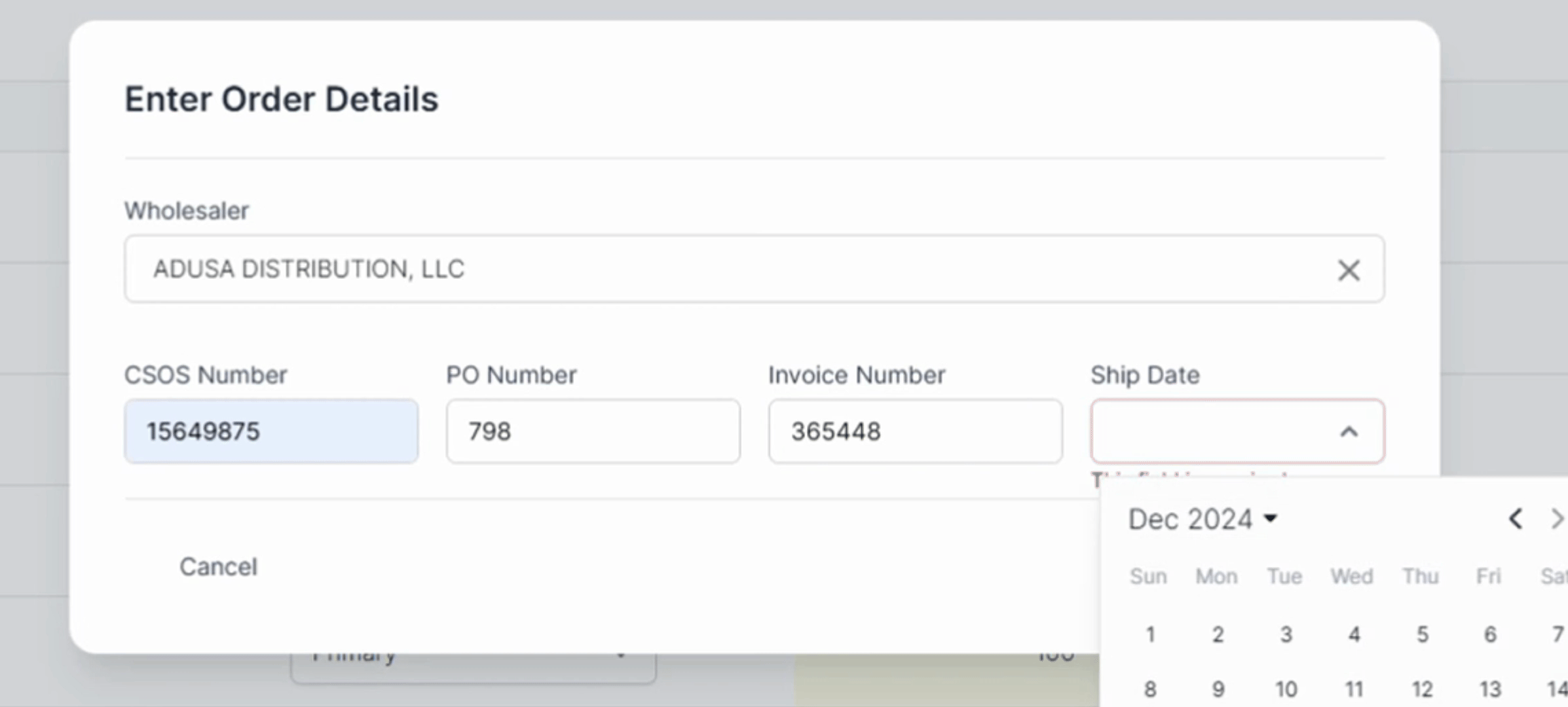Select December 1 in calendar
The image size is (1568, 707).
(x=1149, y=634)
